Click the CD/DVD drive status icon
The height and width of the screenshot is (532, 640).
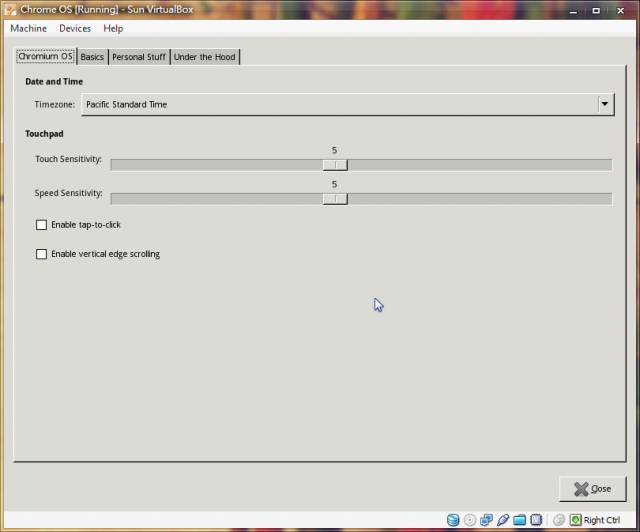(470, 520)
